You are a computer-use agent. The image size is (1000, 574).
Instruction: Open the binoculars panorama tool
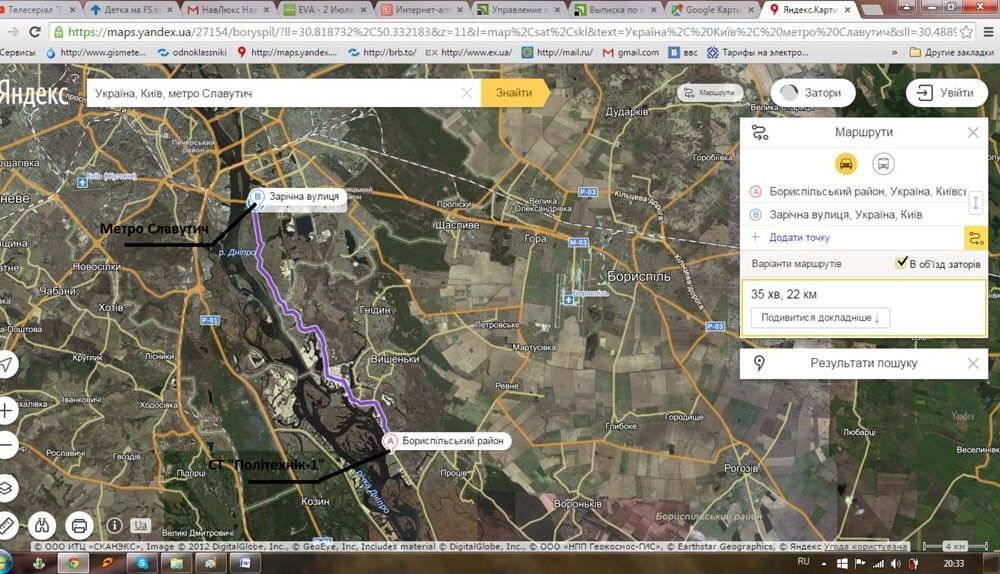pyautogui.click(x=42, y=526)
